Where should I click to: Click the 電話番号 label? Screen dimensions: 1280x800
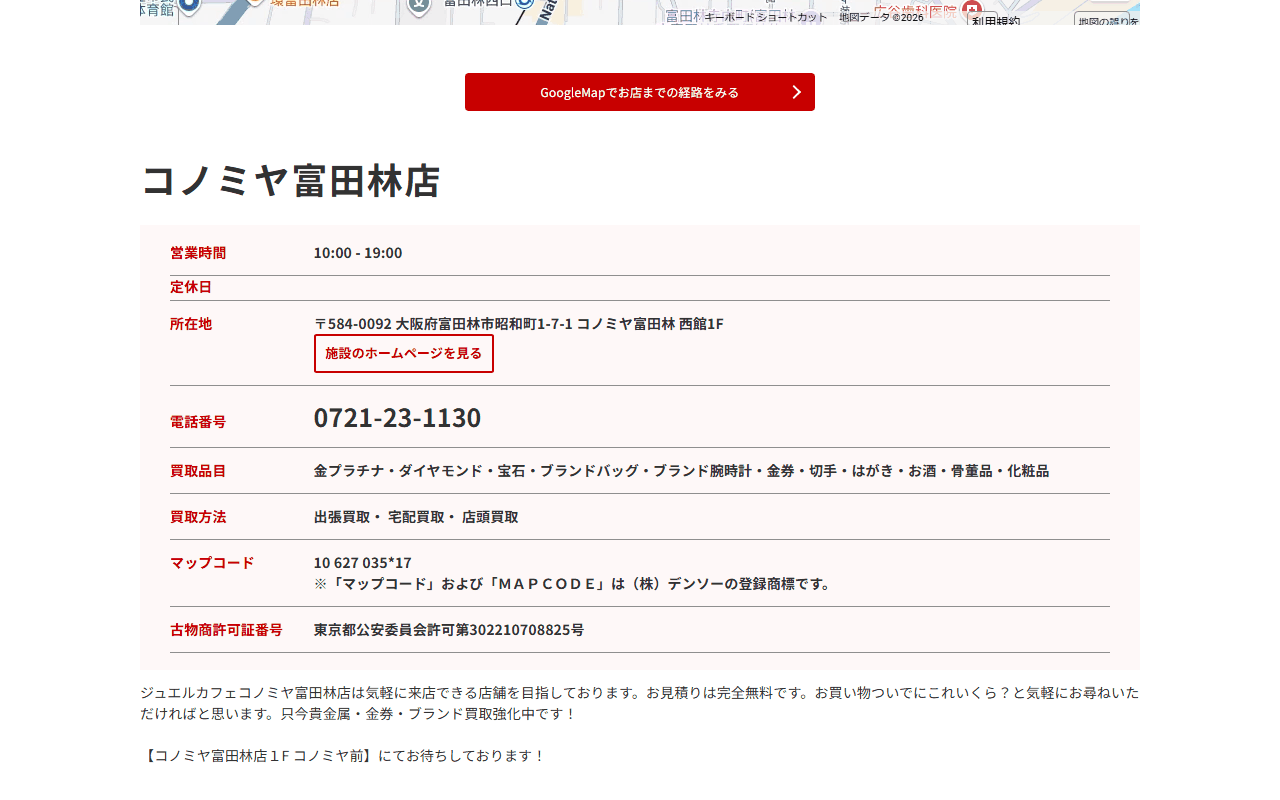pos(198,422)
